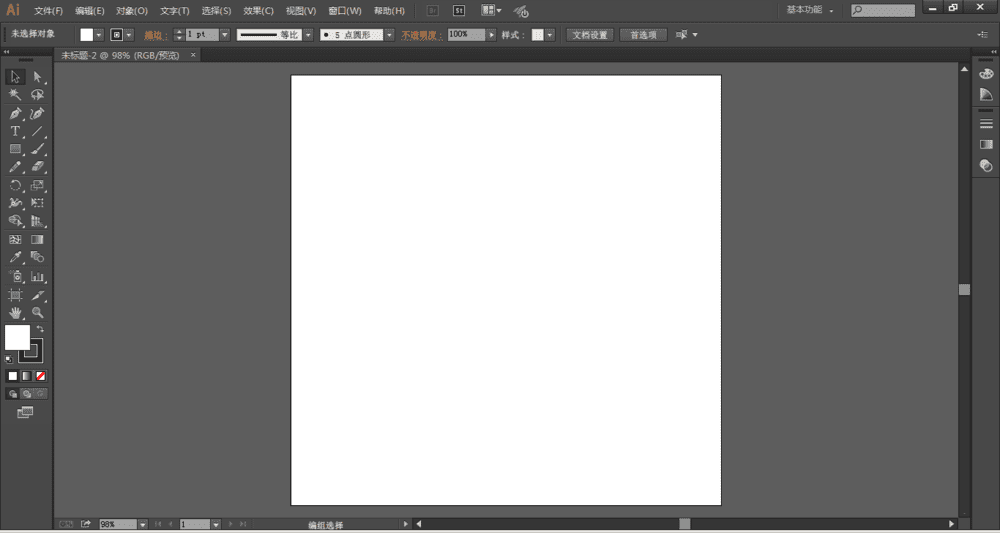Open zoom level dropdown next to 98%
The height and width of the screenshot is (533, 1000).
coord(142,524)
